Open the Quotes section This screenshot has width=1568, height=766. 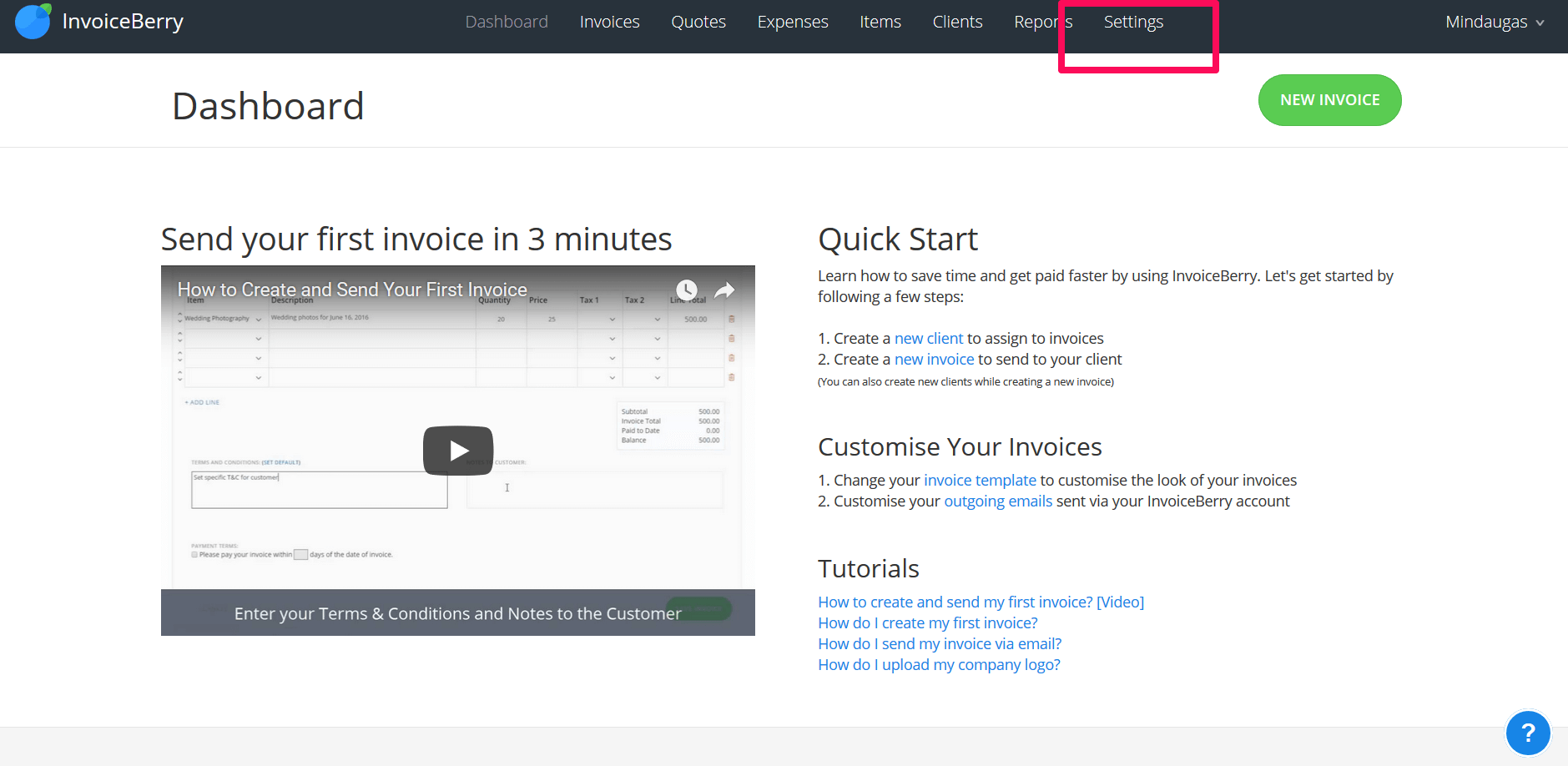(x=698, y=22)
